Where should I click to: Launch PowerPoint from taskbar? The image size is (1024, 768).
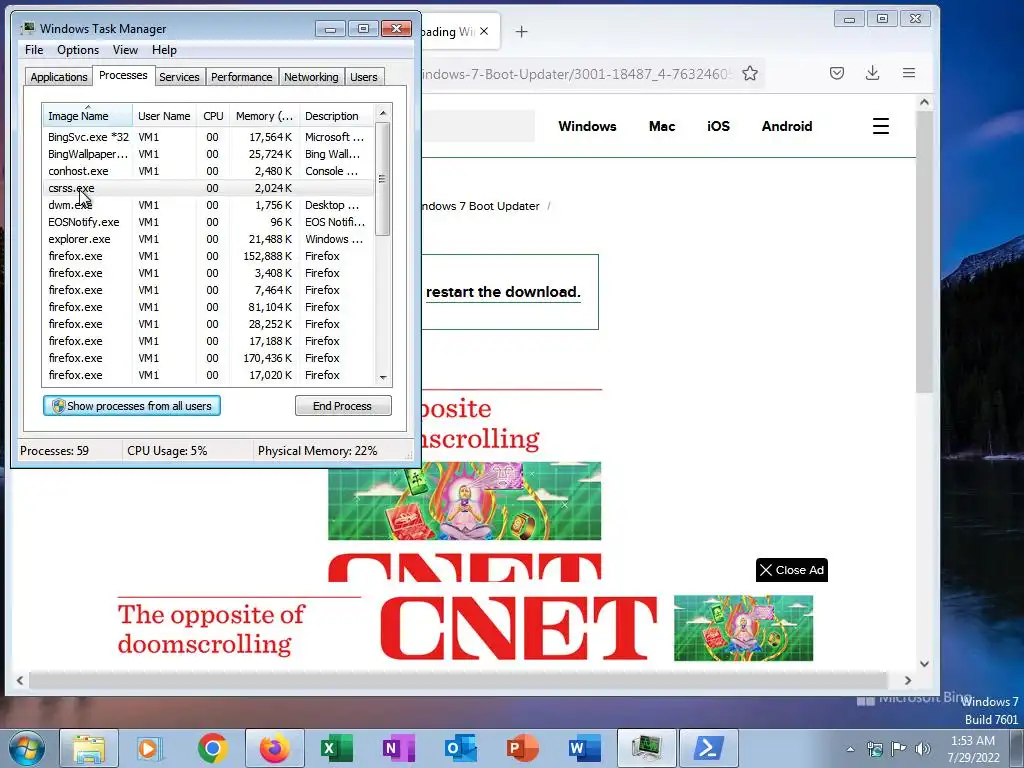click(x=522, y=748)
